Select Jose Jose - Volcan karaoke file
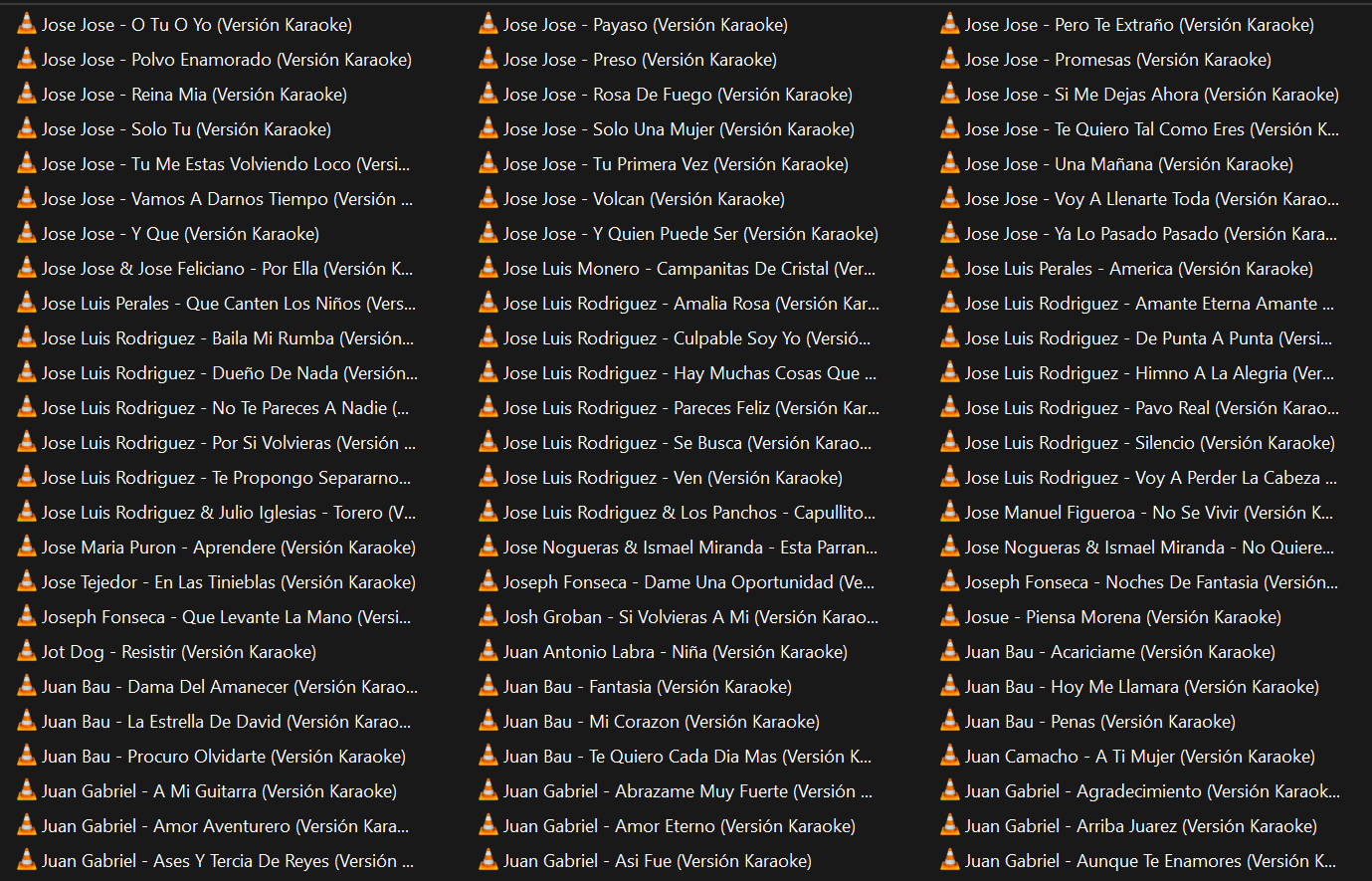 [x=644, y=199]
